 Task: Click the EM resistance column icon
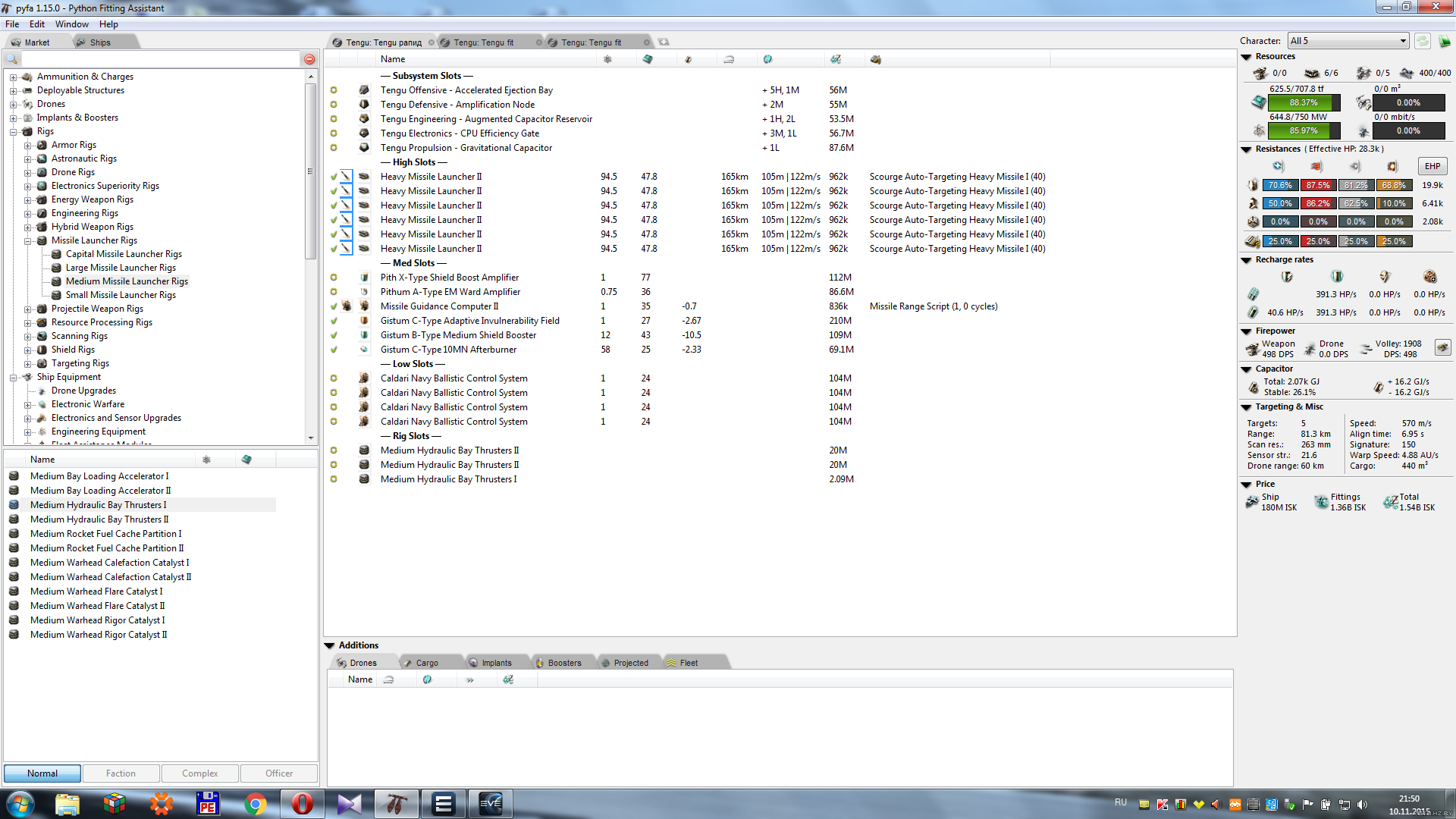tap(1279, 167)
